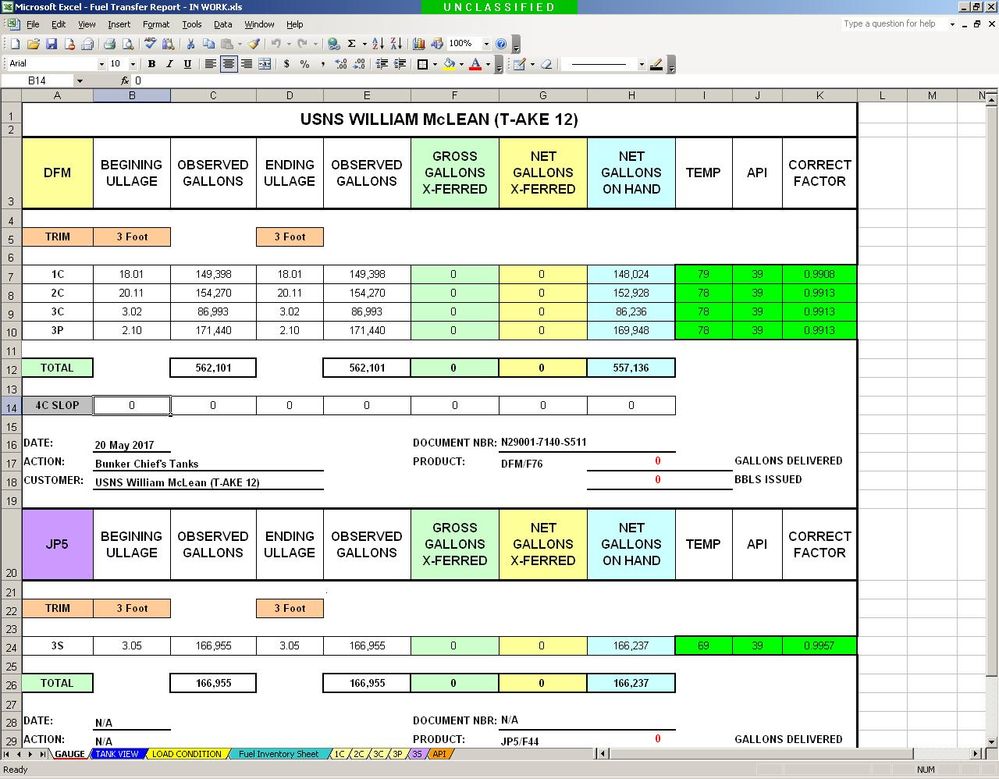Expand the Font Color dropdown arrow

point(487,64)
